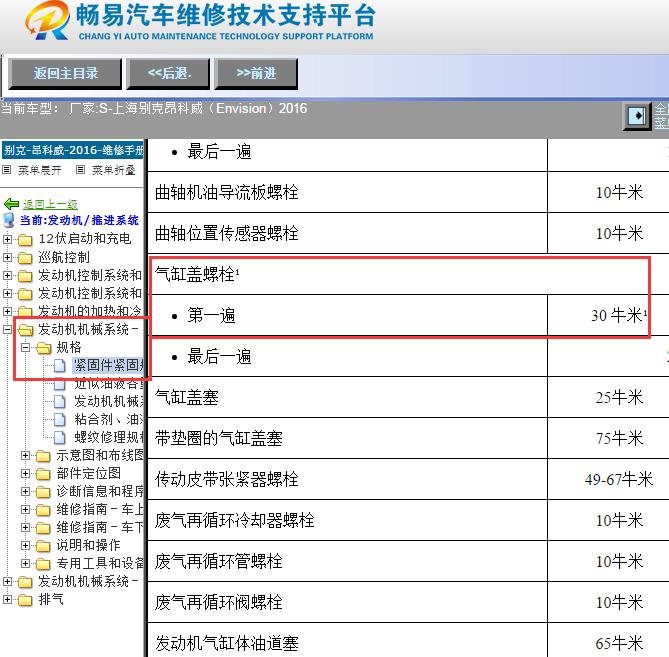Expand the 巡航控制 tree node
The width and height of the screenshot is (669, 657).
pos(7,257)
